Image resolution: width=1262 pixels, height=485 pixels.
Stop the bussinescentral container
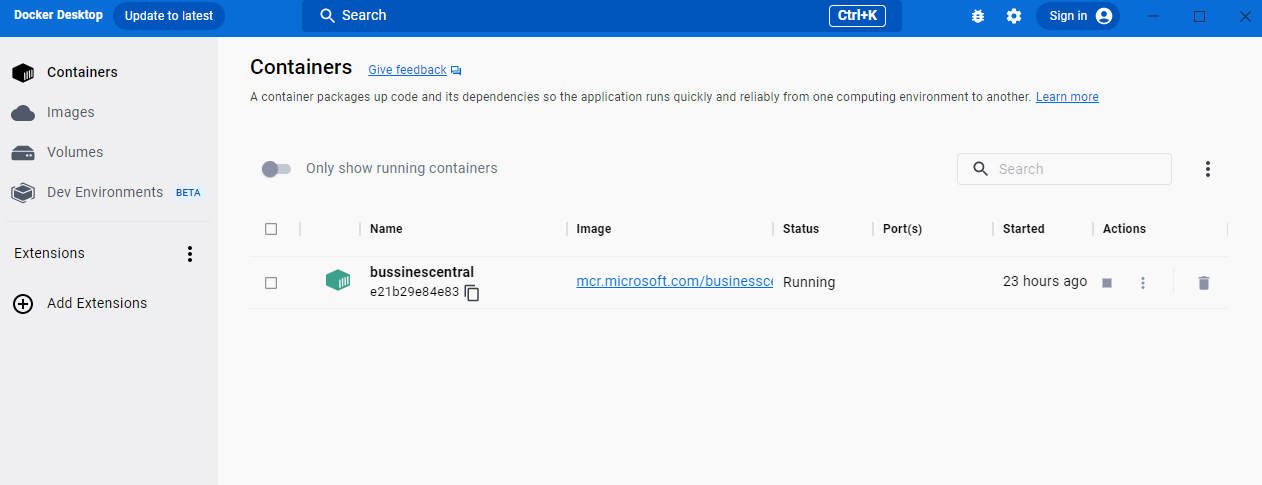(1107, 283)
